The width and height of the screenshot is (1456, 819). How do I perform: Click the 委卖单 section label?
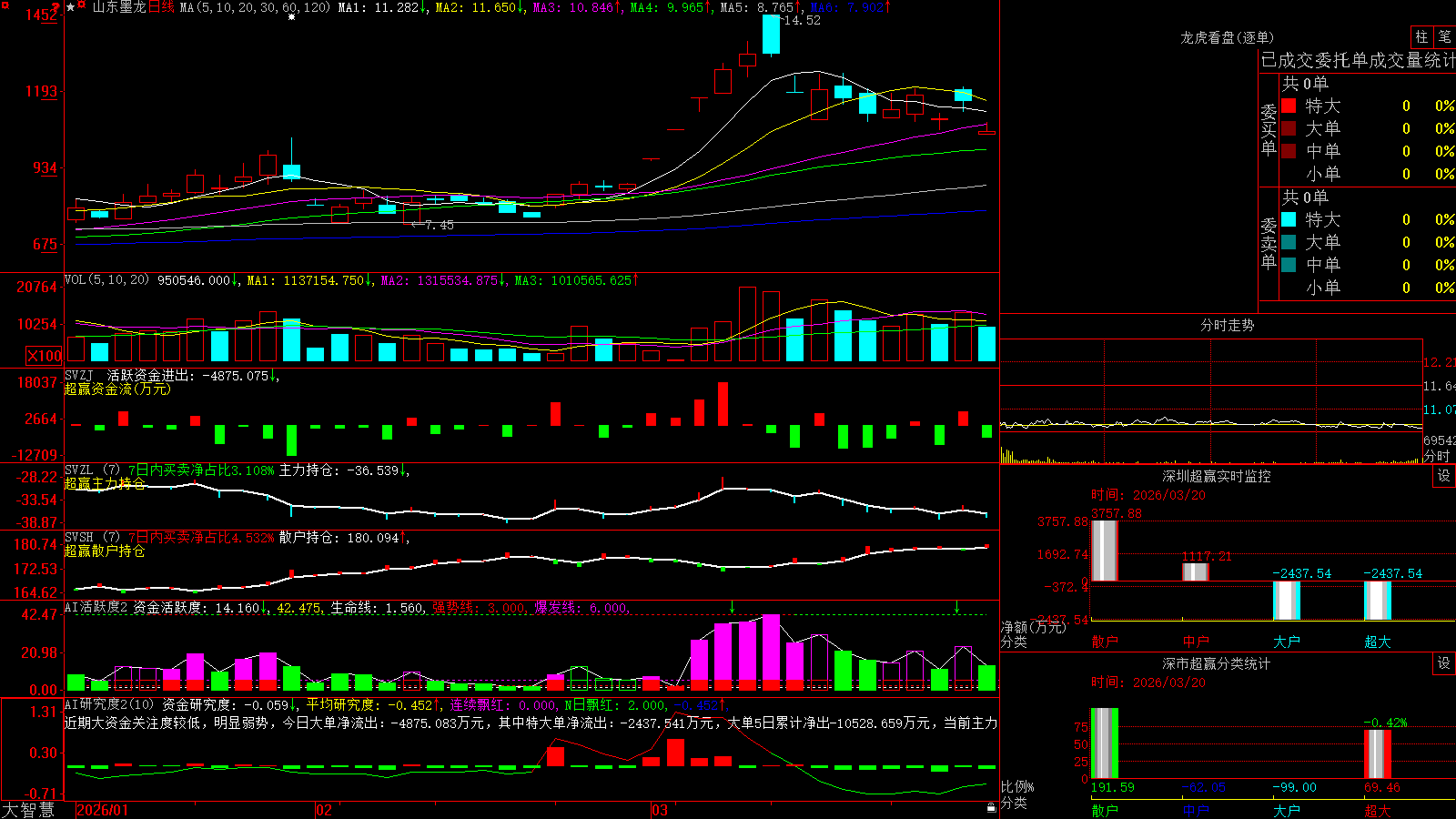(x=1269, y=244)
